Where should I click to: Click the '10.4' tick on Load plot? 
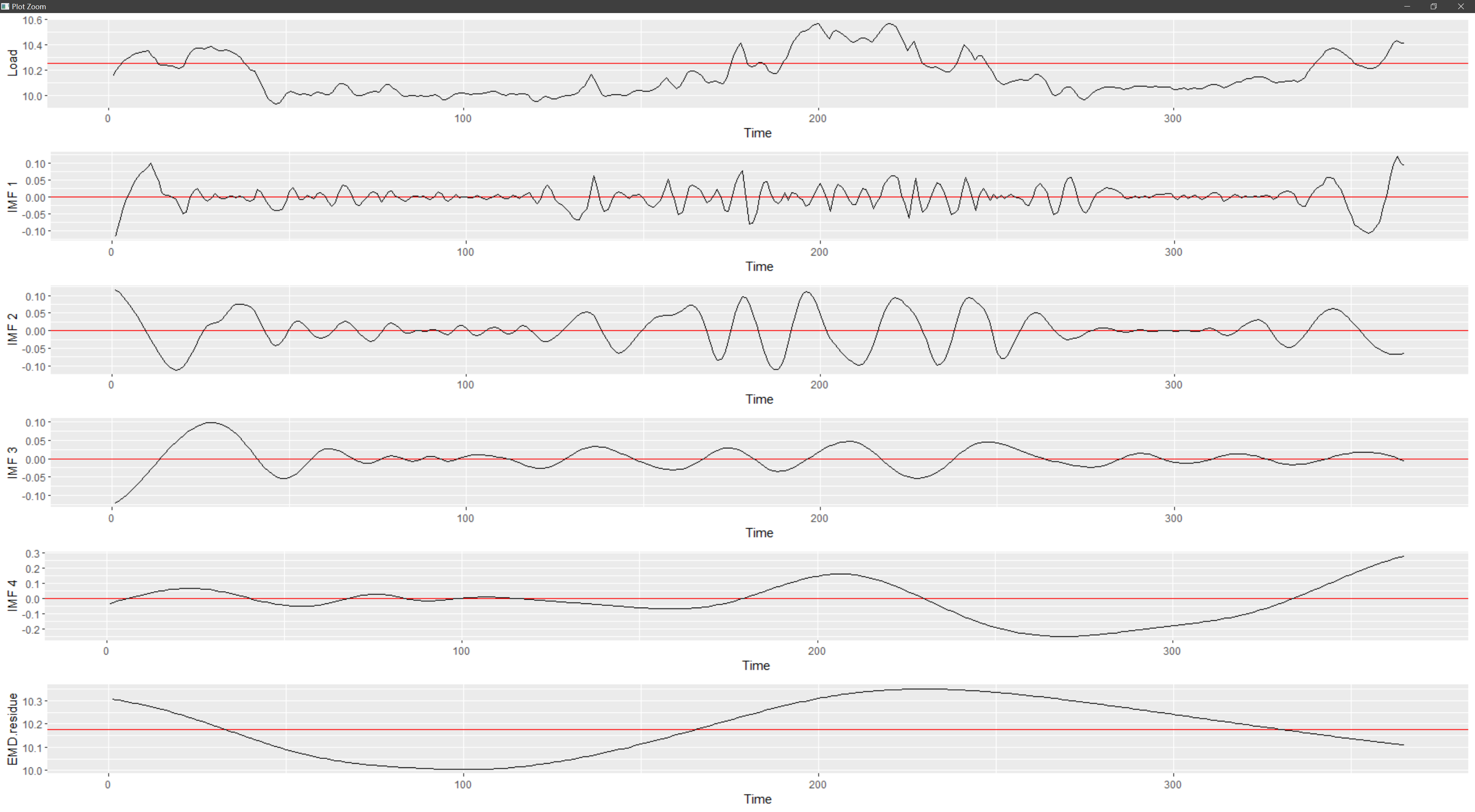click(32, 45)
